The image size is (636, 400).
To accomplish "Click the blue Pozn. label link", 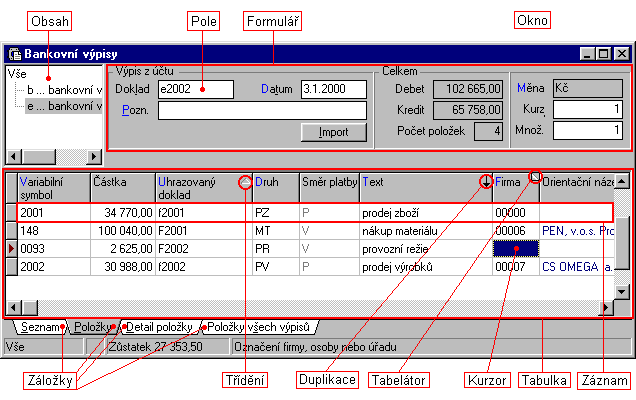I will tap(135, 110).
